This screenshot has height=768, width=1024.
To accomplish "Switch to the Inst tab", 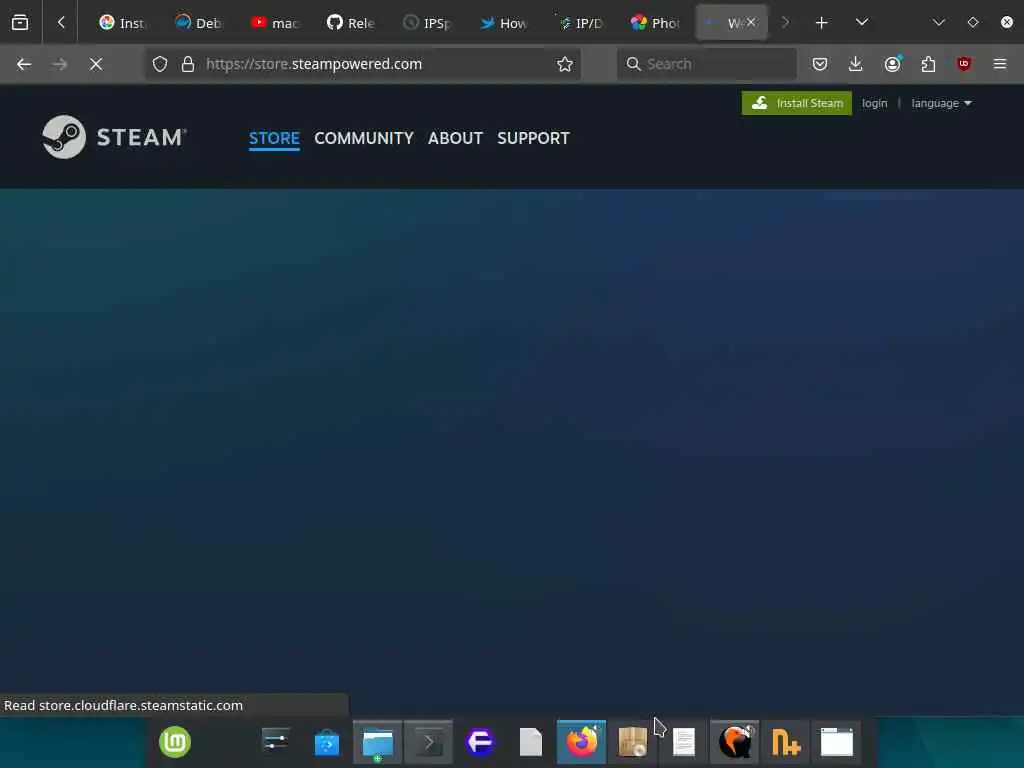I will (x=122, y=23).
